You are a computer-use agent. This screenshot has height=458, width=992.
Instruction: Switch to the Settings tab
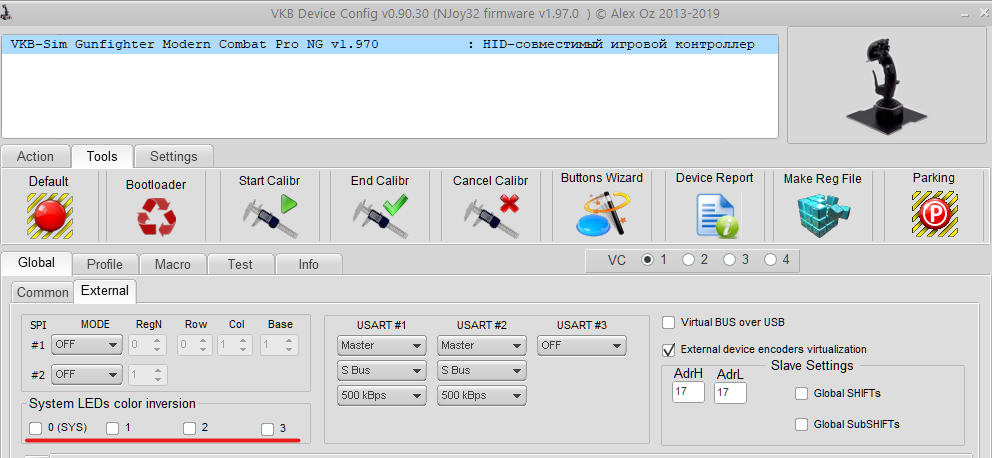click(173, 156)
